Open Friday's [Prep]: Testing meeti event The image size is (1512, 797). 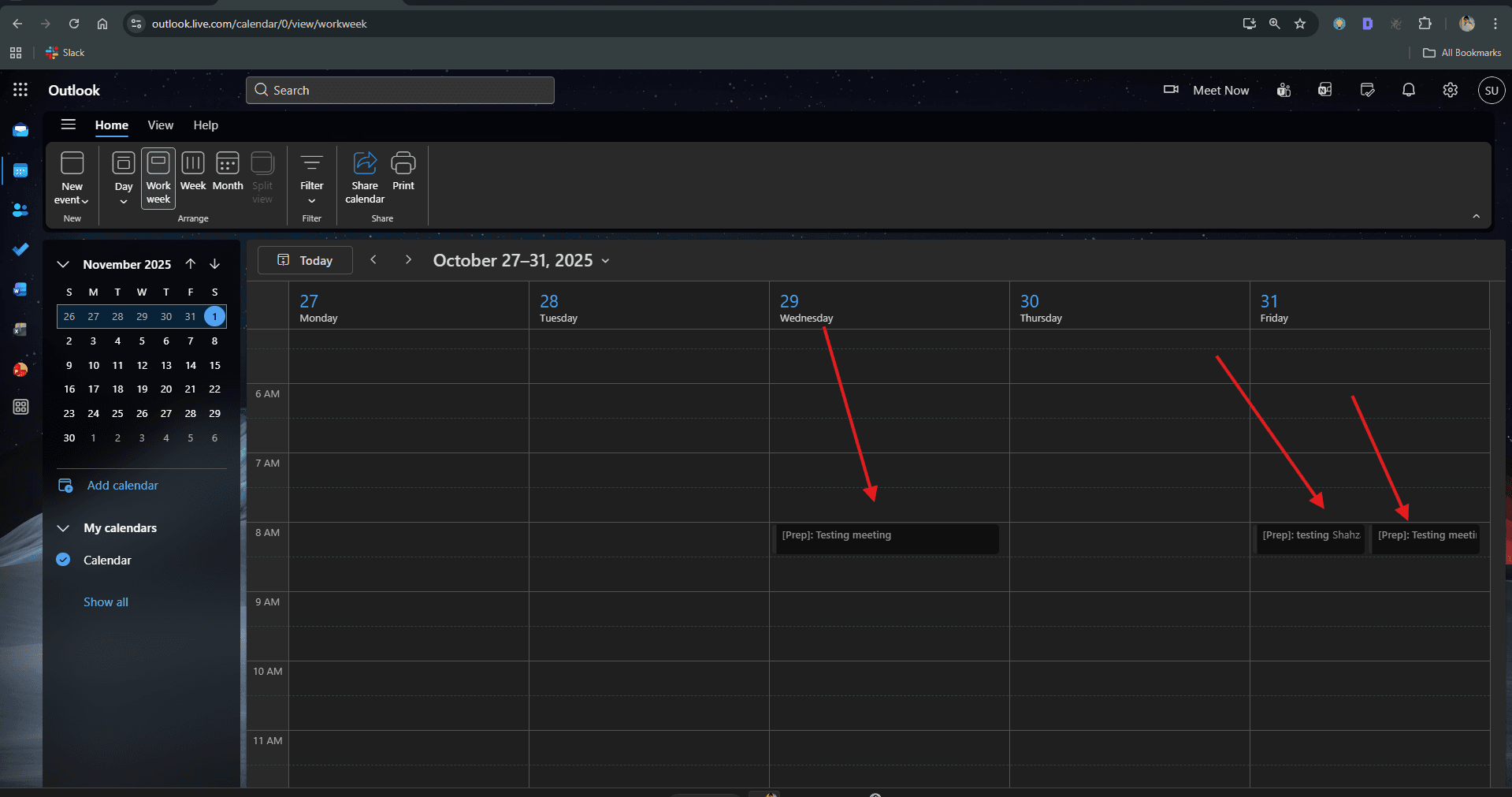[1426, 539]
